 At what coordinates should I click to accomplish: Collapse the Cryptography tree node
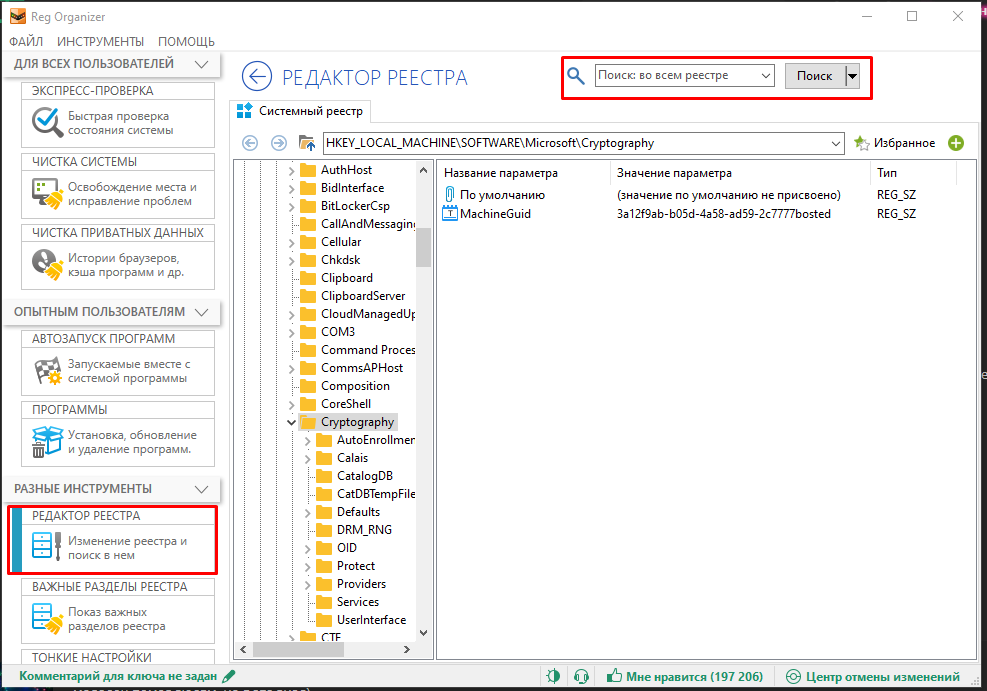coord(291,422)
